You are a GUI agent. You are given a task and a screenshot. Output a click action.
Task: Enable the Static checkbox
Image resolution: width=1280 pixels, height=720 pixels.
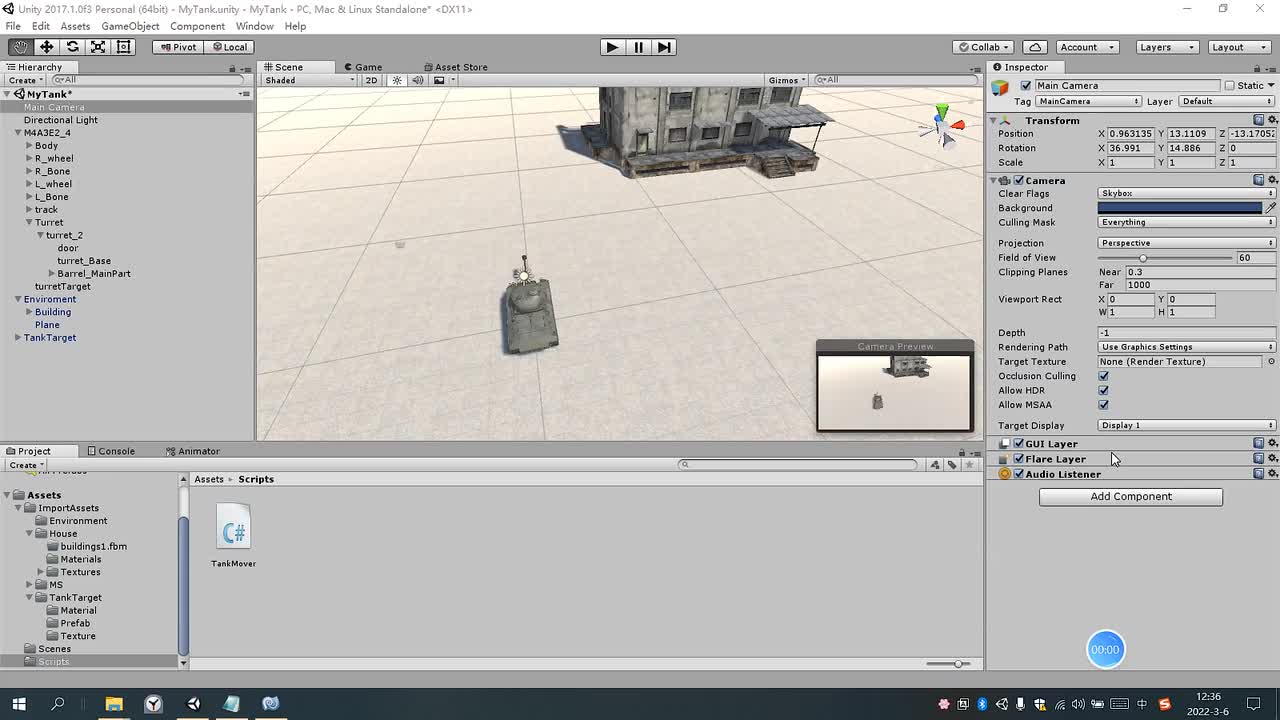point(1229,86)
